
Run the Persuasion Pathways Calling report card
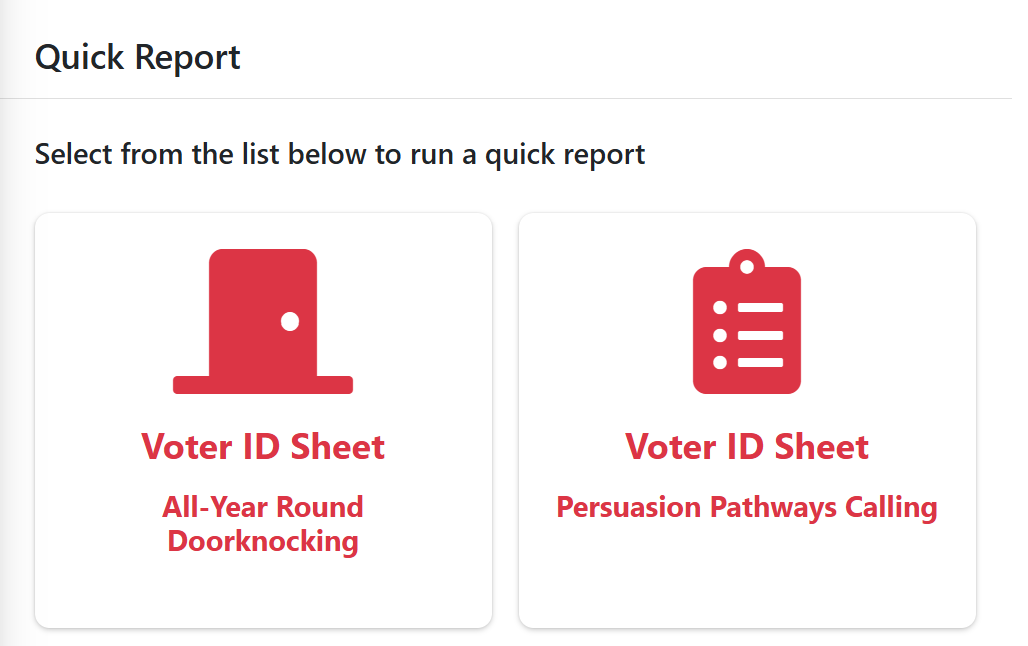747,420
